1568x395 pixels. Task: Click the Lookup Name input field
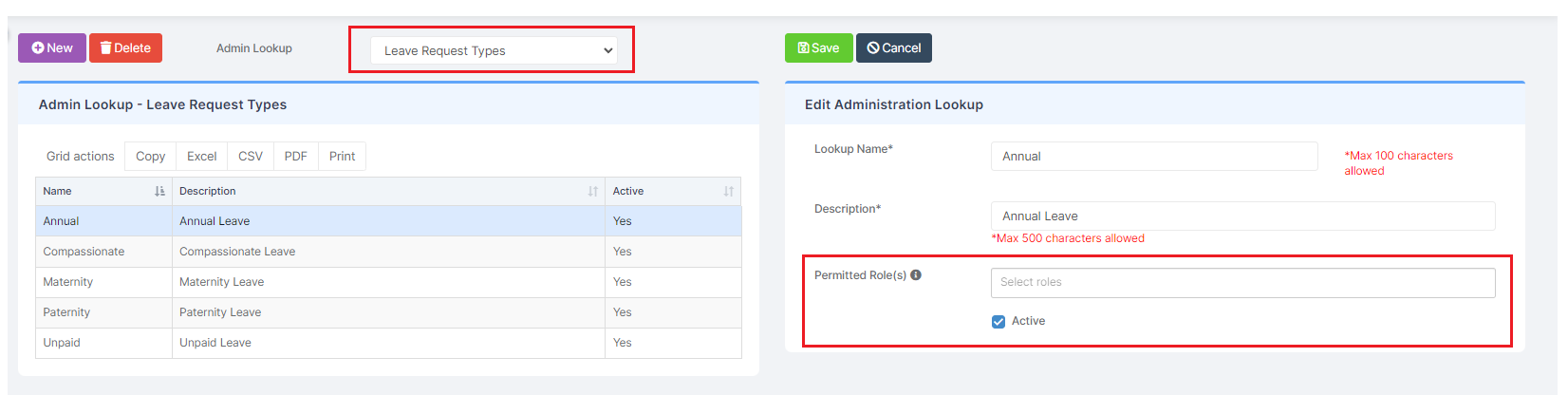coord(1154,157)
